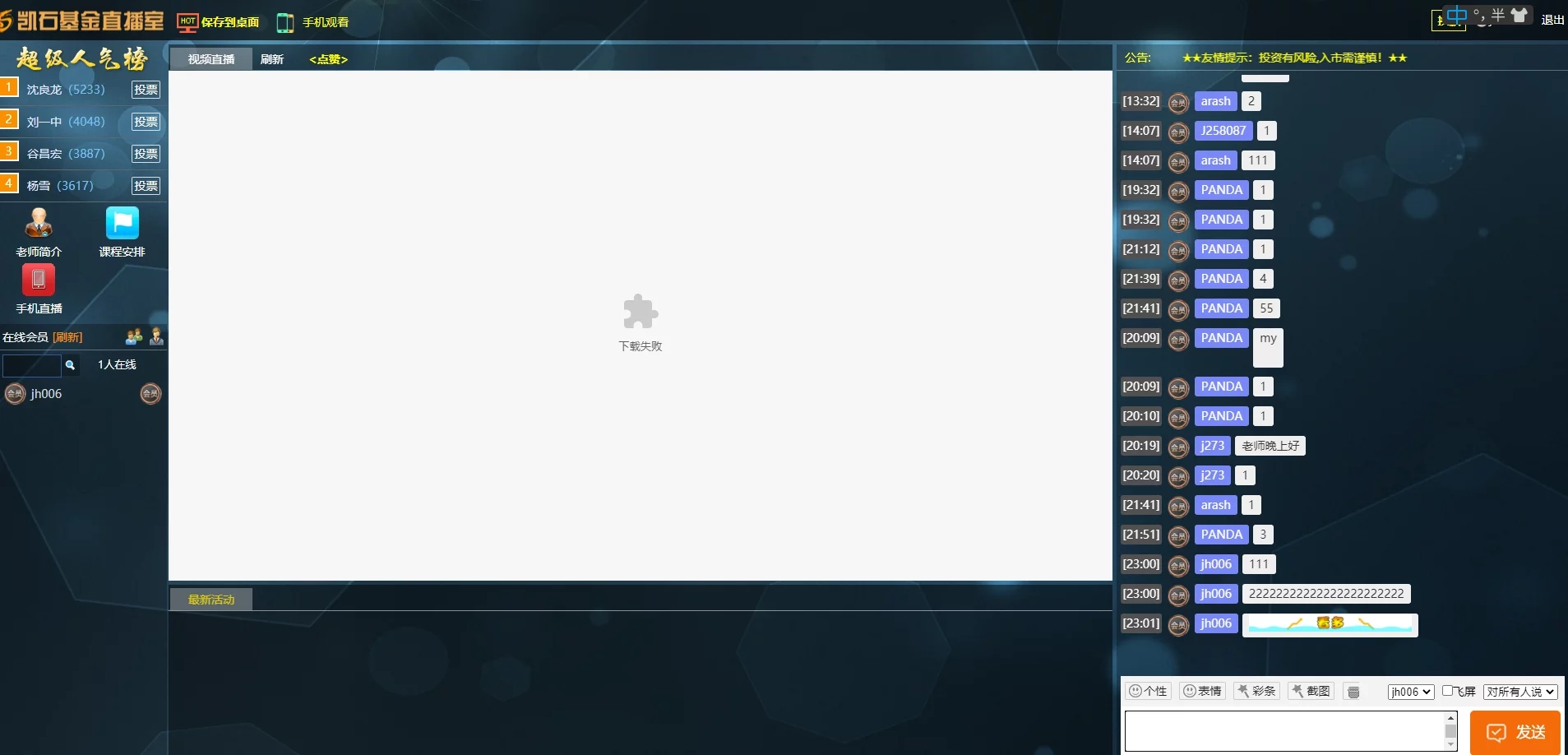Click the member search magnifier icon
The height and width of the screenshot is (755, 1568).
click(71, 365)
